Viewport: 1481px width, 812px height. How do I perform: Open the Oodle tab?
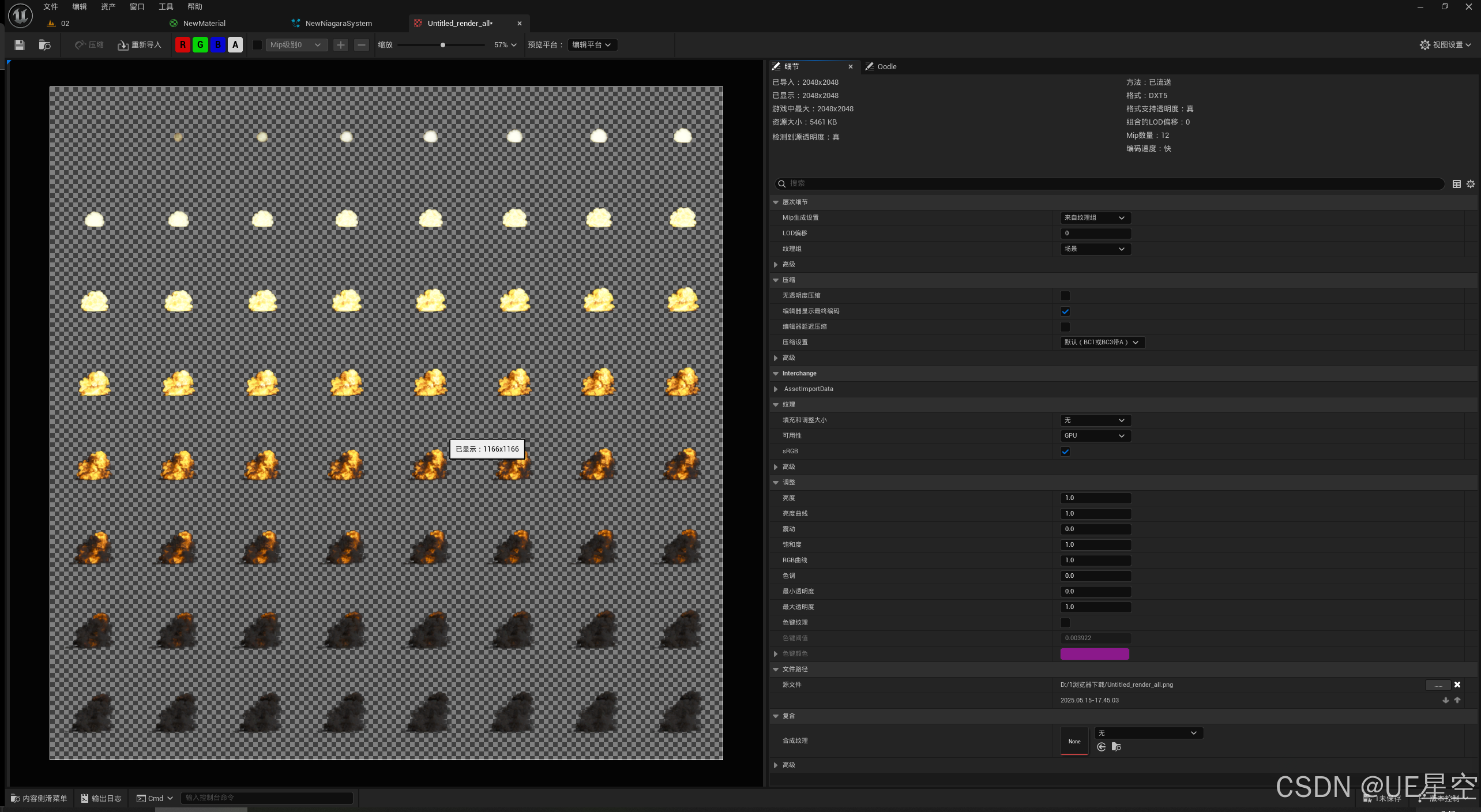(x=886, y=67)
